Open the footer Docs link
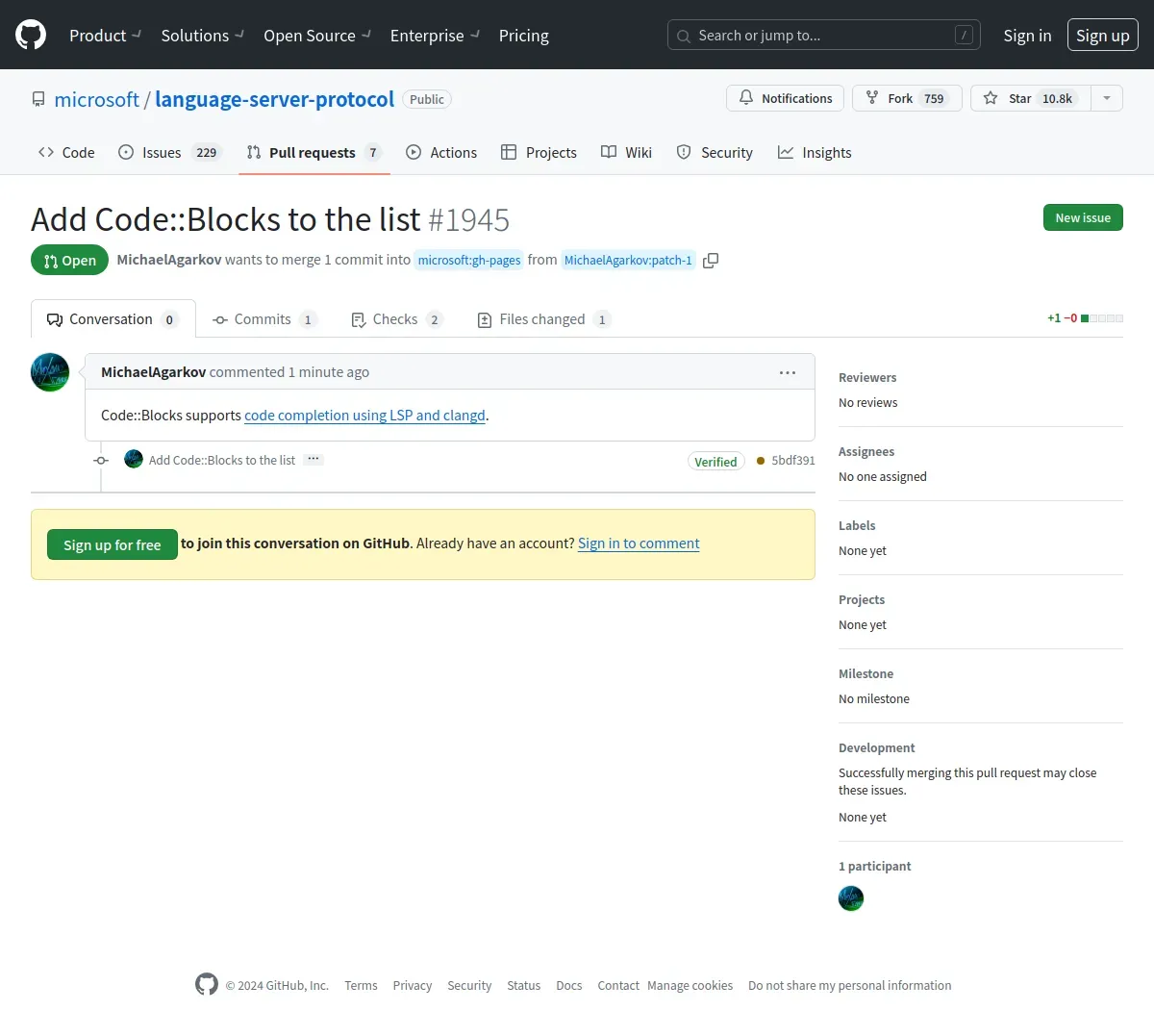Image resolution: width=1154 pixels, height=1036 pixels. pyautogui.click(x=569, y=986)
